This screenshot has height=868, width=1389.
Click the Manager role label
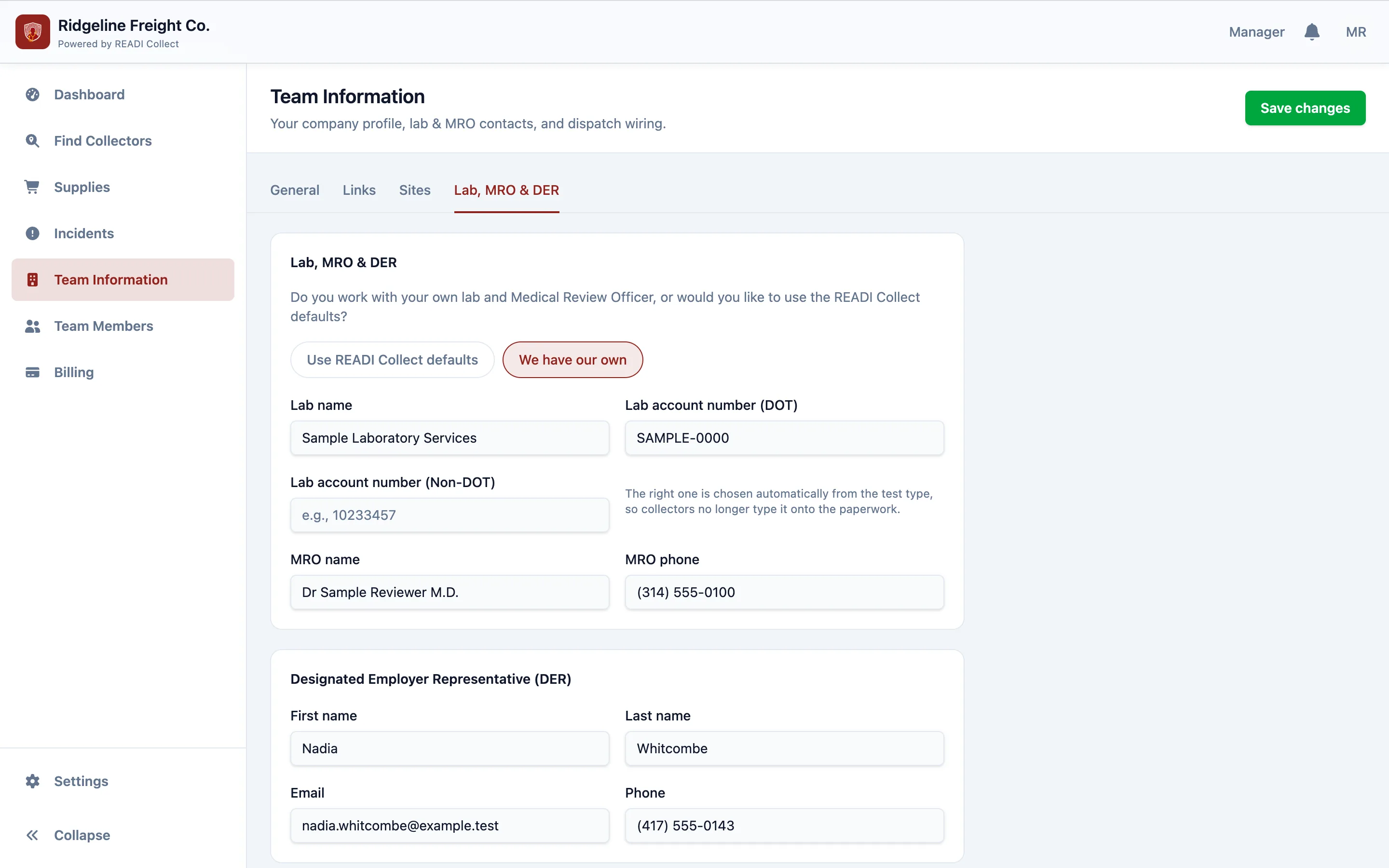coord(1256,32)
